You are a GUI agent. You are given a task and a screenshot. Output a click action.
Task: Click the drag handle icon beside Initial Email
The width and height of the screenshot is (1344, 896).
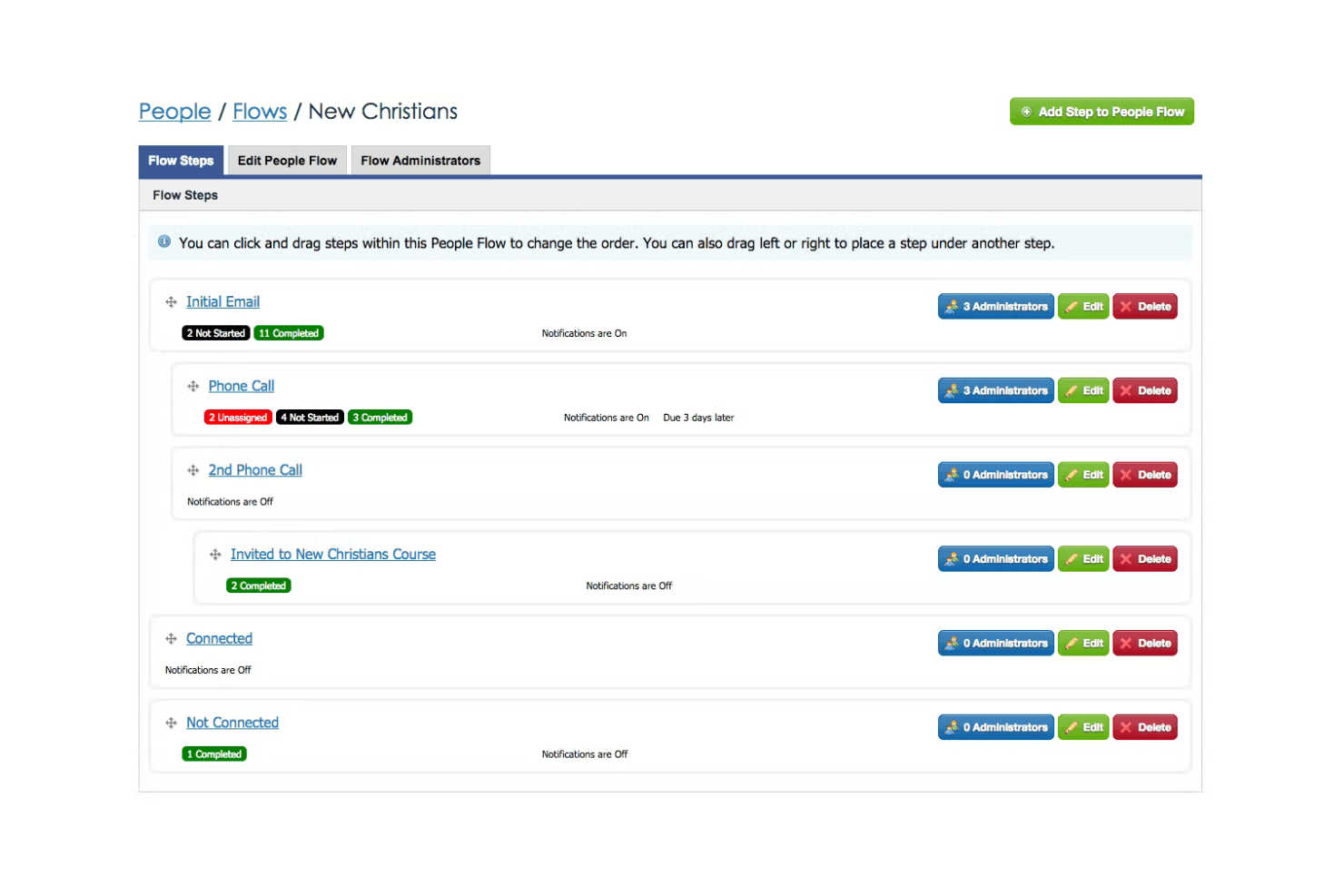click(171, 302)
